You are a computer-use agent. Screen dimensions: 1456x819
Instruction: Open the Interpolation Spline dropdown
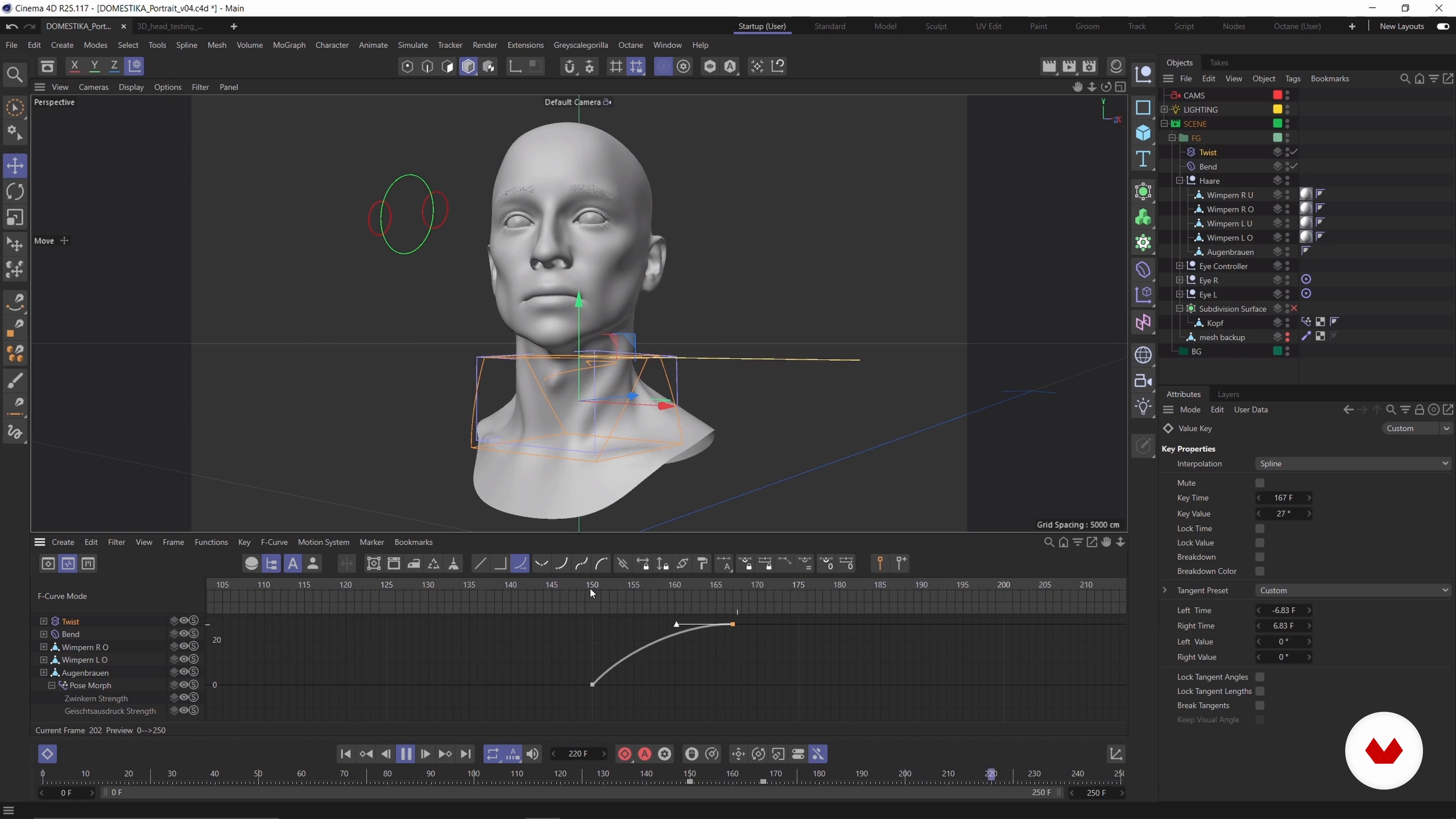[1352, 463]
